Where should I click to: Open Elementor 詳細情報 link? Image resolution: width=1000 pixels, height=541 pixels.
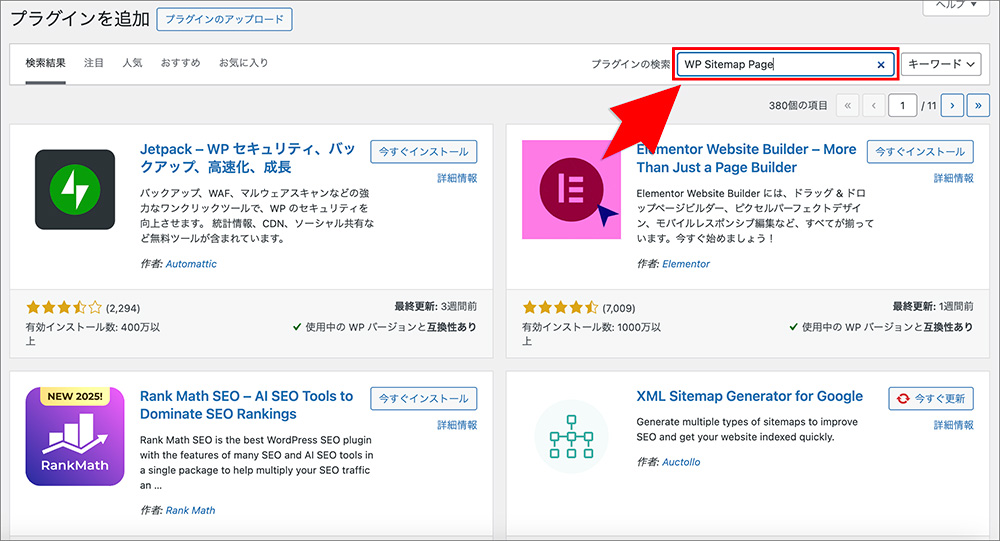[x=953, y=178]
